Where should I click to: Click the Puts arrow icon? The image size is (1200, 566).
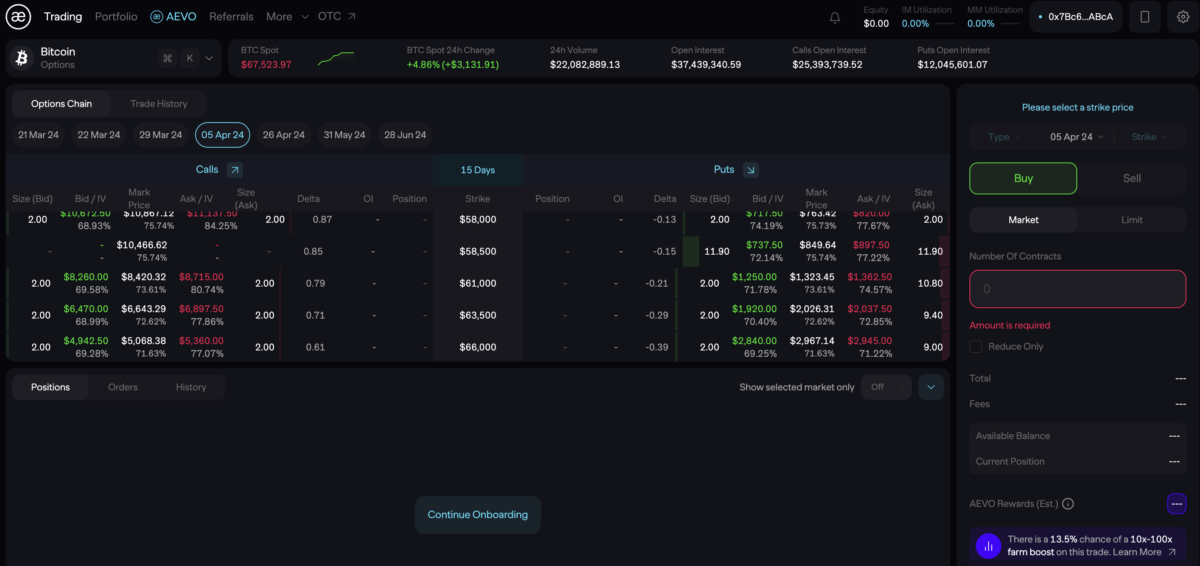pos(750,170)
